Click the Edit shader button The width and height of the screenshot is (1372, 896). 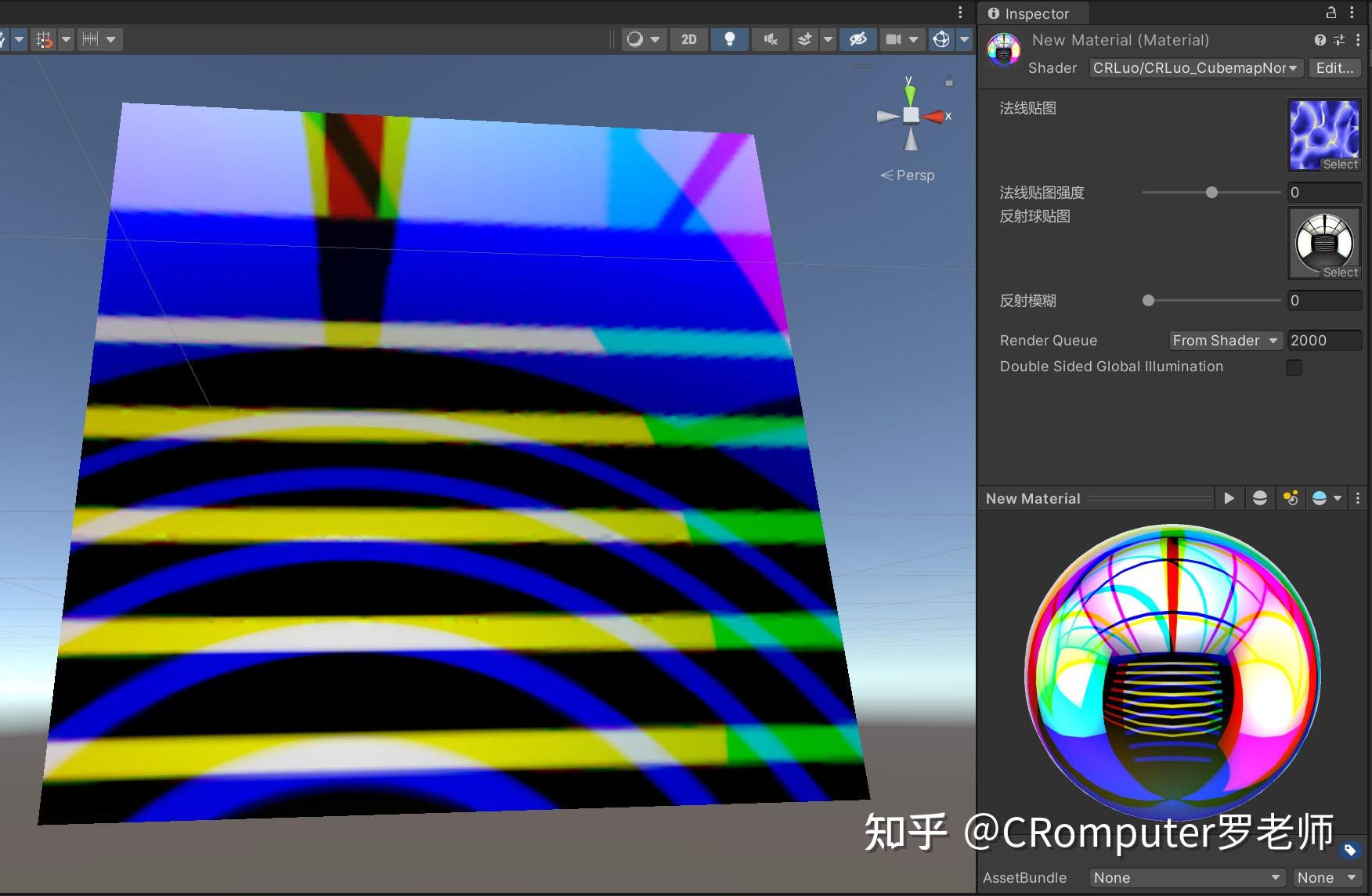1334,68
